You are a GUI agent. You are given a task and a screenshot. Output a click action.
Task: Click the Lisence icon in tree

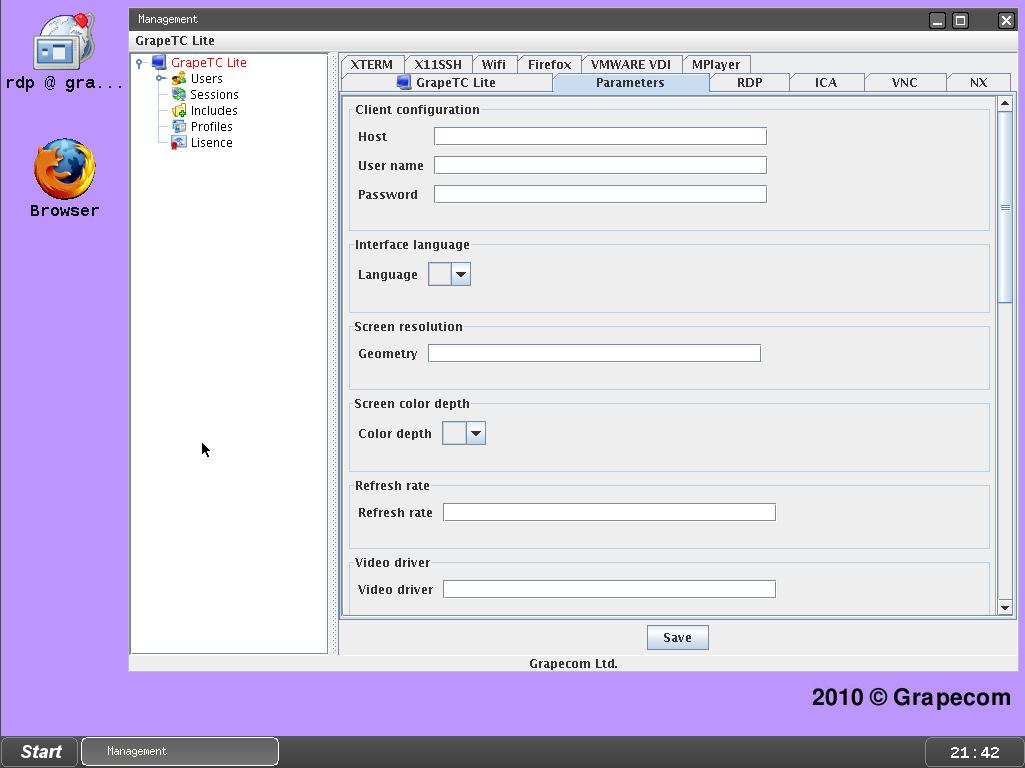pyautogui.click(x=178, y=143)
